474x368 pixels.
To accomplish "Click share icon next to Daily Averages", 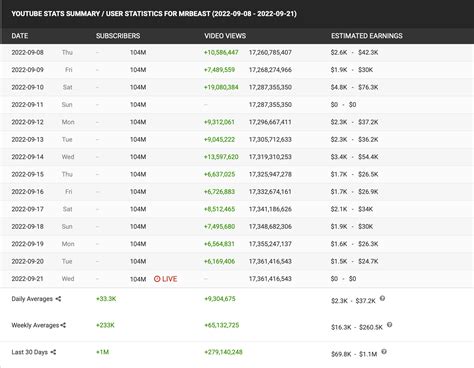I will [58, 299].
